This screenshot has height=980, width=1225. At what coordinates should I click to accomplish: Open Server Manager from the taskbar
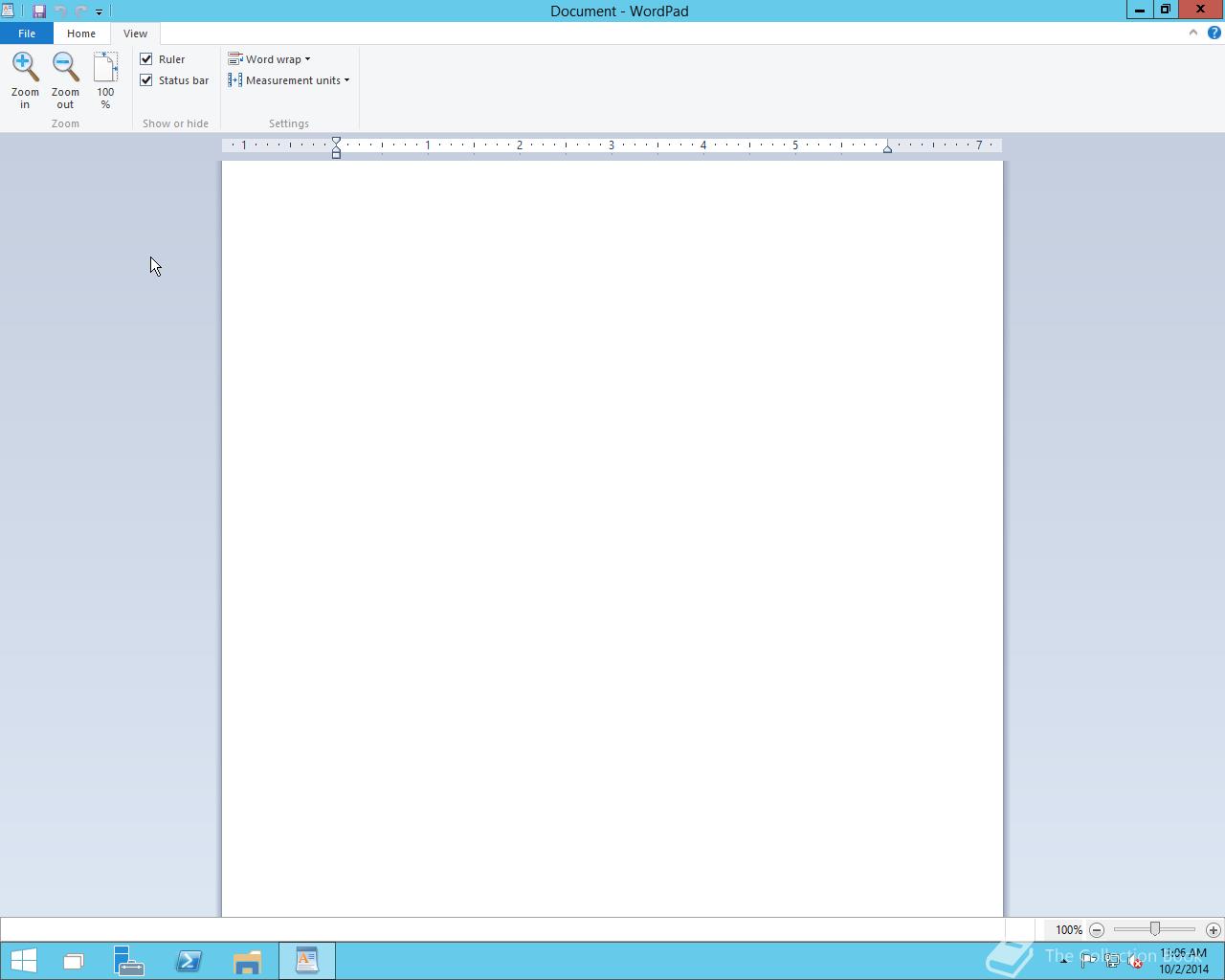[x=128, y=961]
